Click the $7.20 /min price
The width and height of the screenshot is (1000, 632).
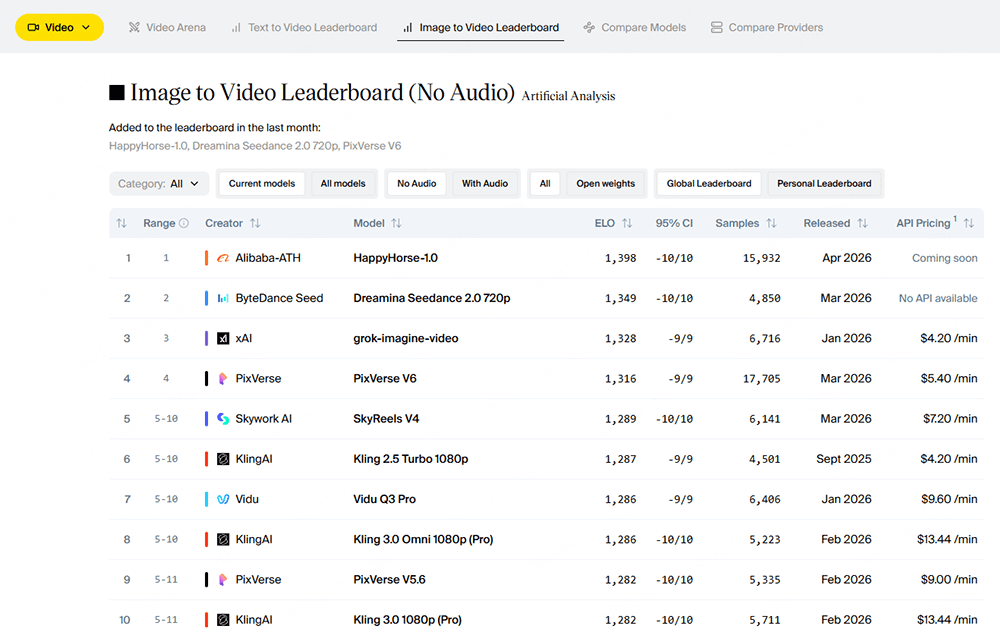(950, 419)
